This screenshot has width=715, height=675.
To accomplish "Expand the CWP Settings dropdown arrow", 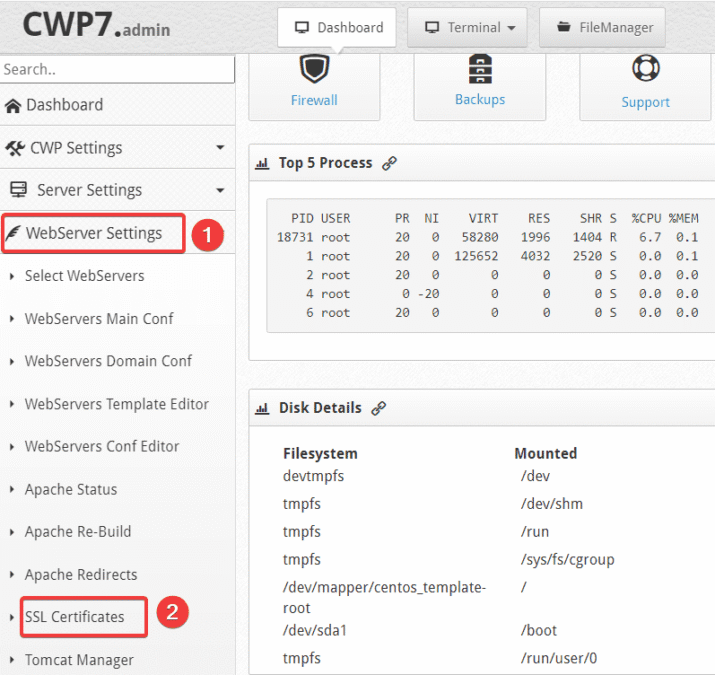I will coord(220,148).
